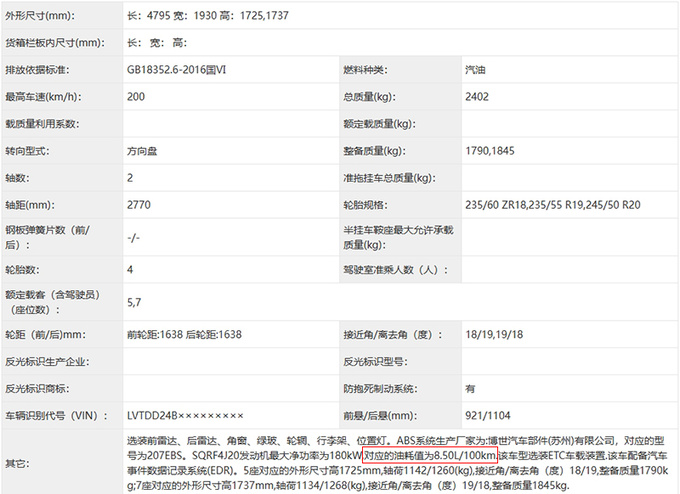Select the track value 前轮距:1638 后轮距:1638
Screen dimensions: 680x494
coord(184,334)
